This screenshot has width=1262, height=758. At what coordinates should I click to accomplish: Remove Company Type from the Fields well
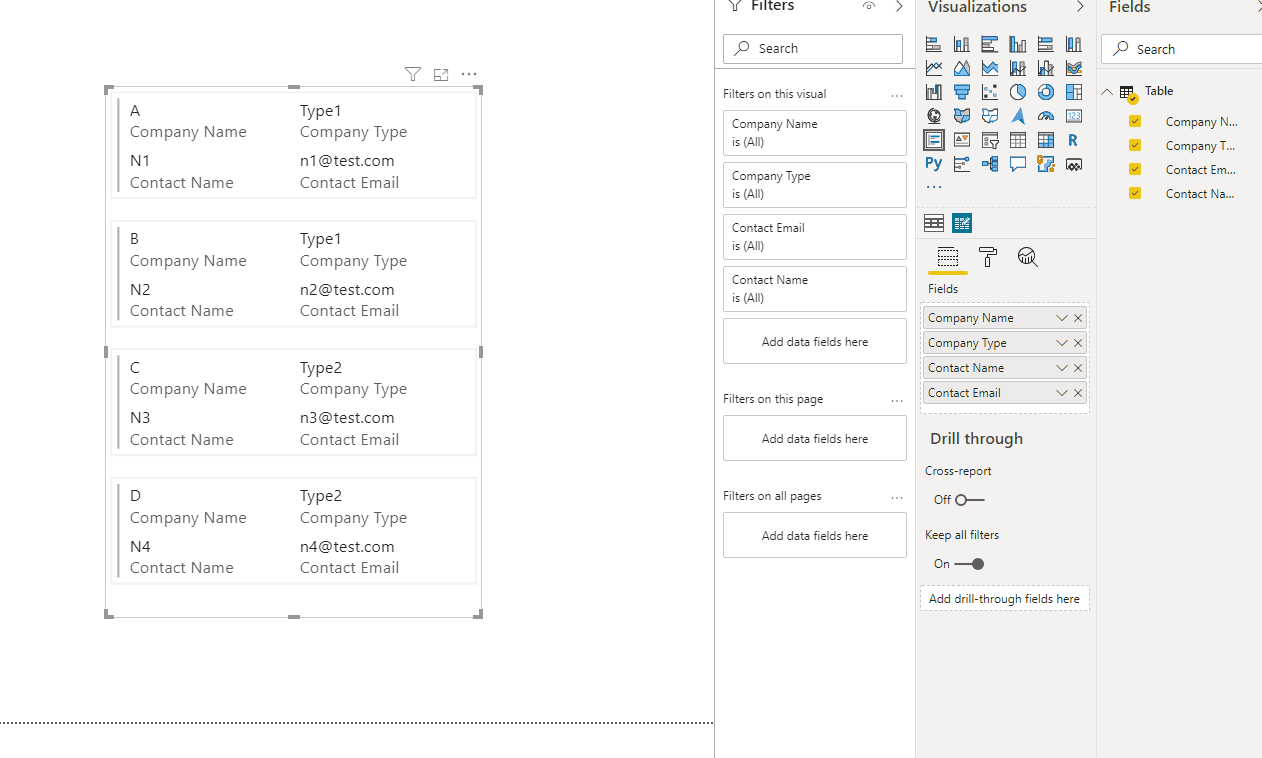pos(1078,343)
